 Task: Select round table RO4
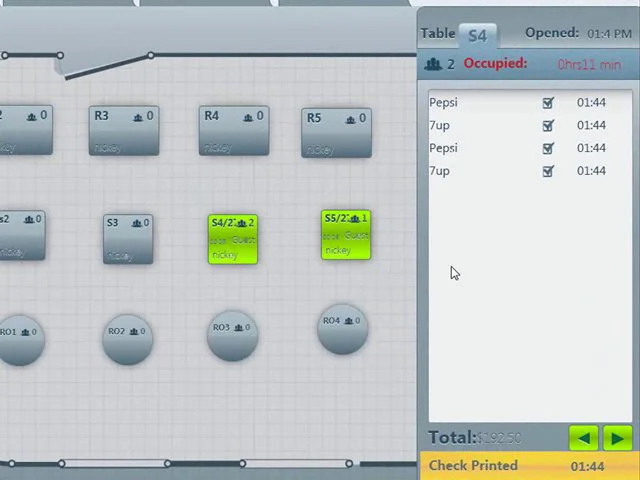click(342, 329)
